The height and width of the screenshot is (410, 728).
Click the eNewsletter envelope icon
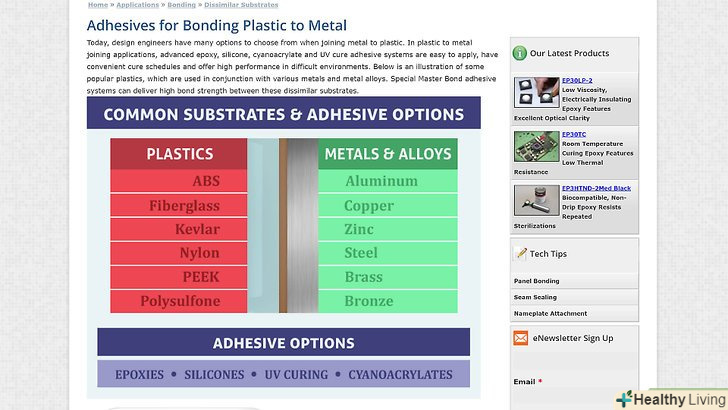pyautogui.click(x=520, y=338)
